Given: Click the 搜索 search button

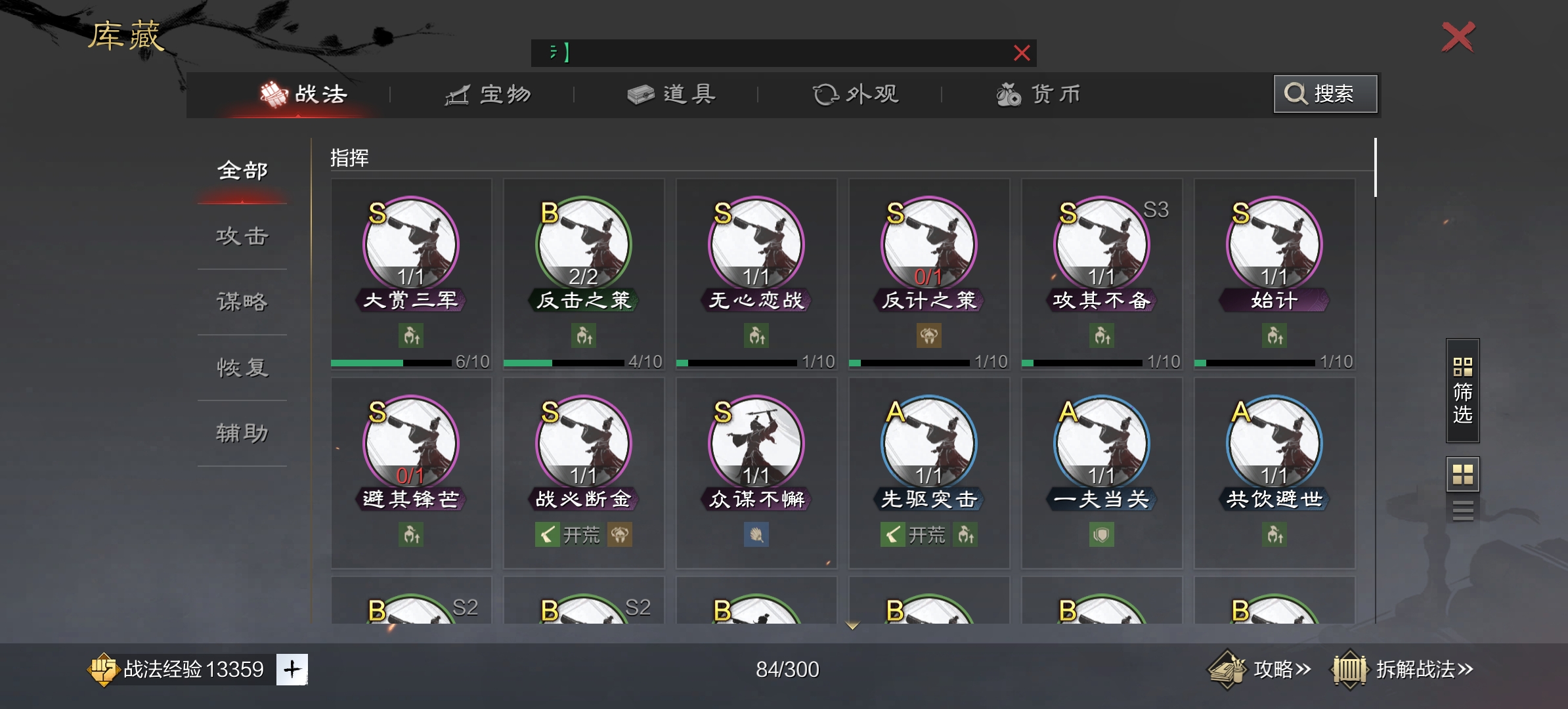Looking at the screenshot, I should (x=1325, y=94).
